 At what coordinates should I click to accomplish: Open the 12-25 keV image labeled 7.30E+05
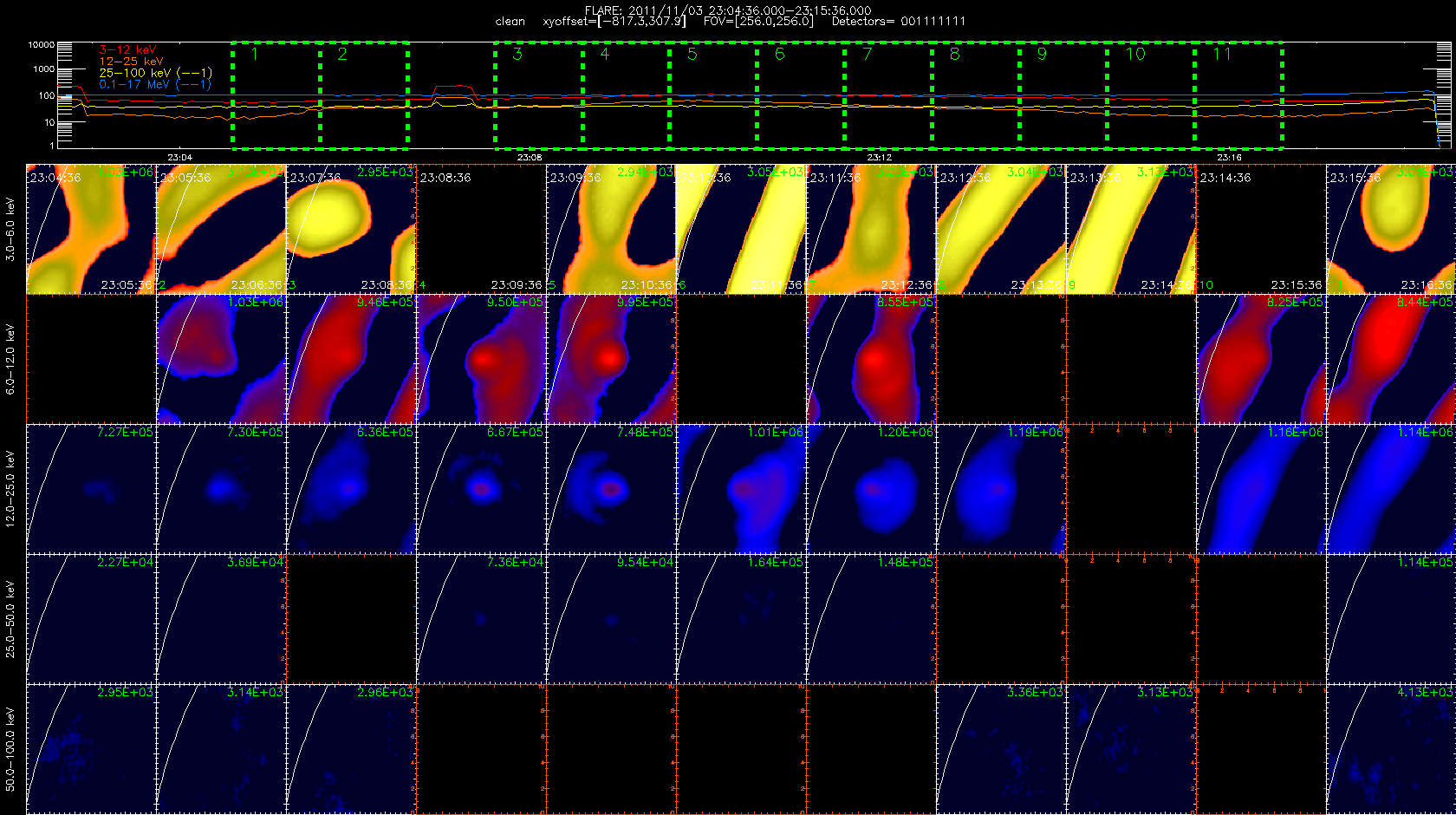[221, 489]
